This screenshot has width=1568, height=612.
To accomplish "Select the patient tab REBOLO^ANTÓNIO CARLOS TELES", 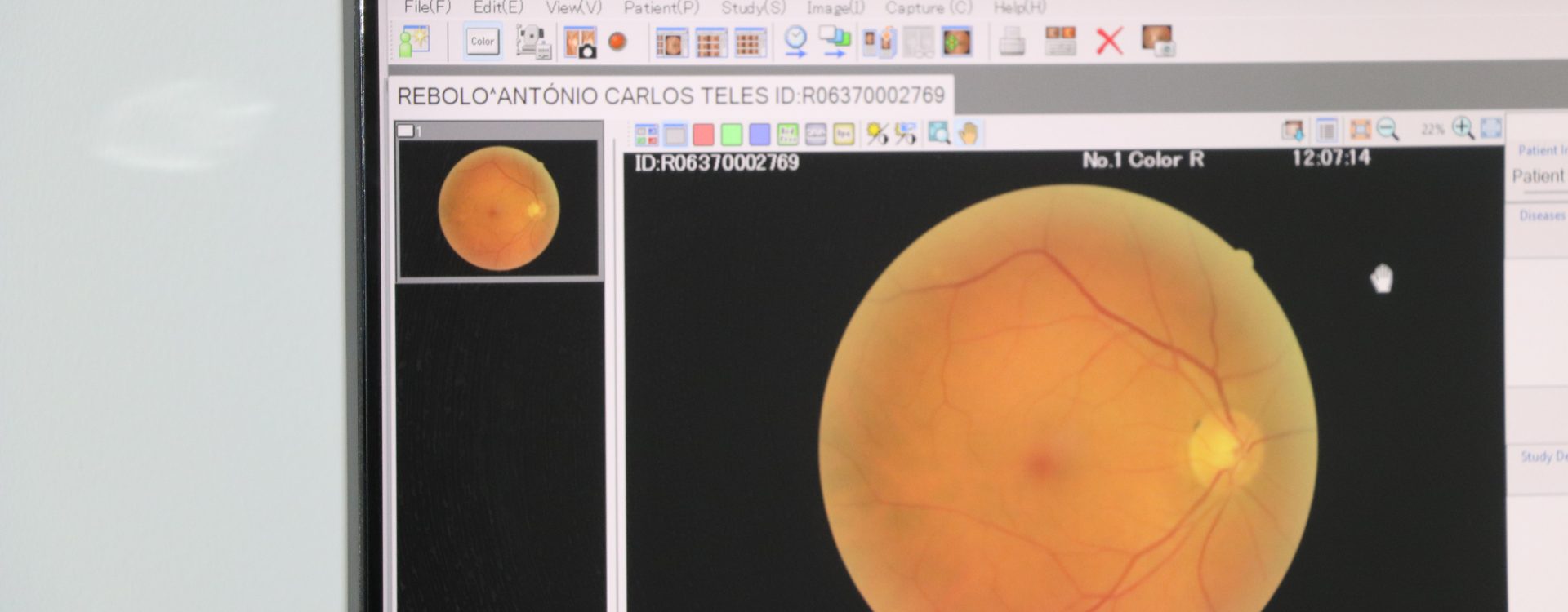I will 670,95.
